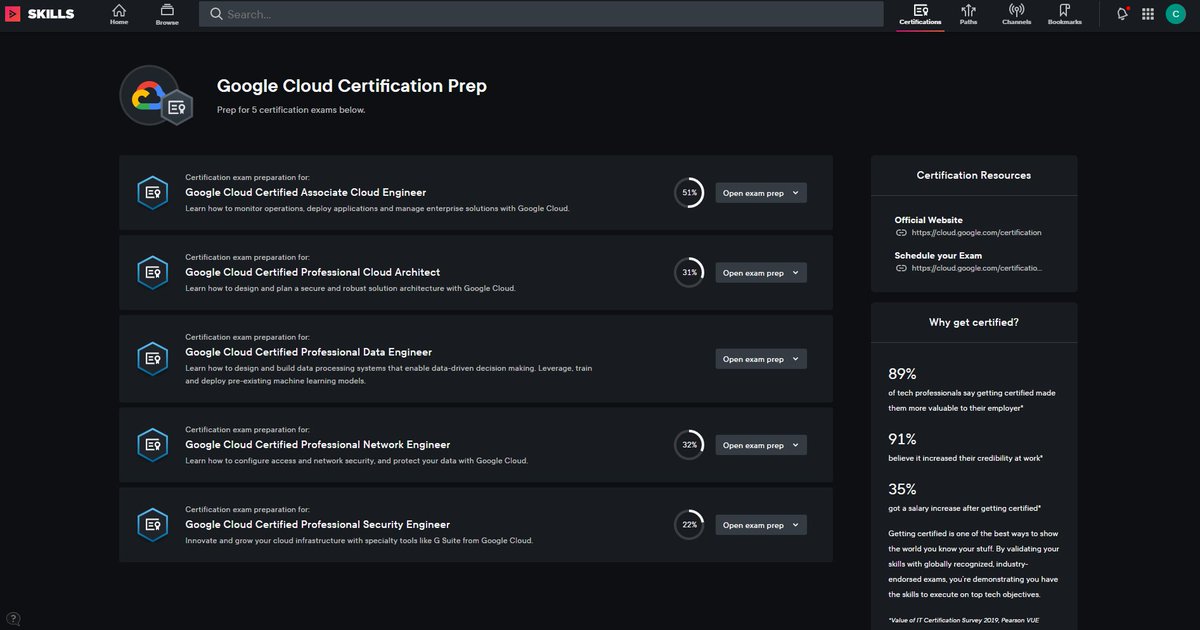This screenshot has width=1200, height=630.
Task: Focus the Search input field
Action: pos(541,15)
